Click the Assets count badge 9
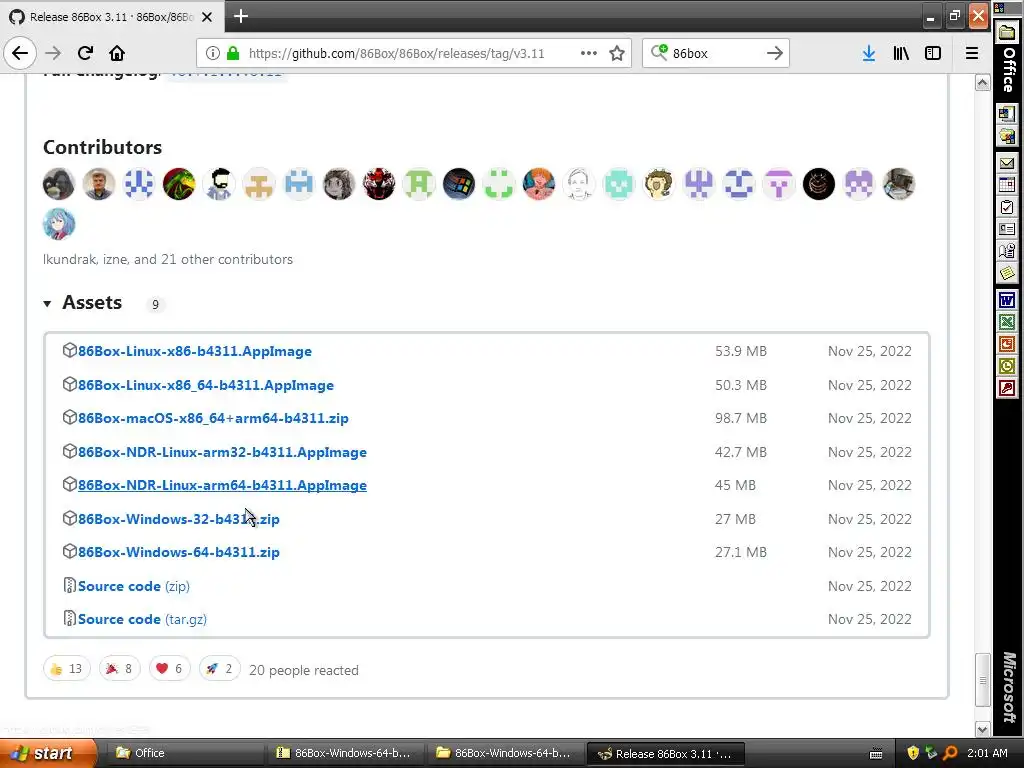 click(155, 304)
